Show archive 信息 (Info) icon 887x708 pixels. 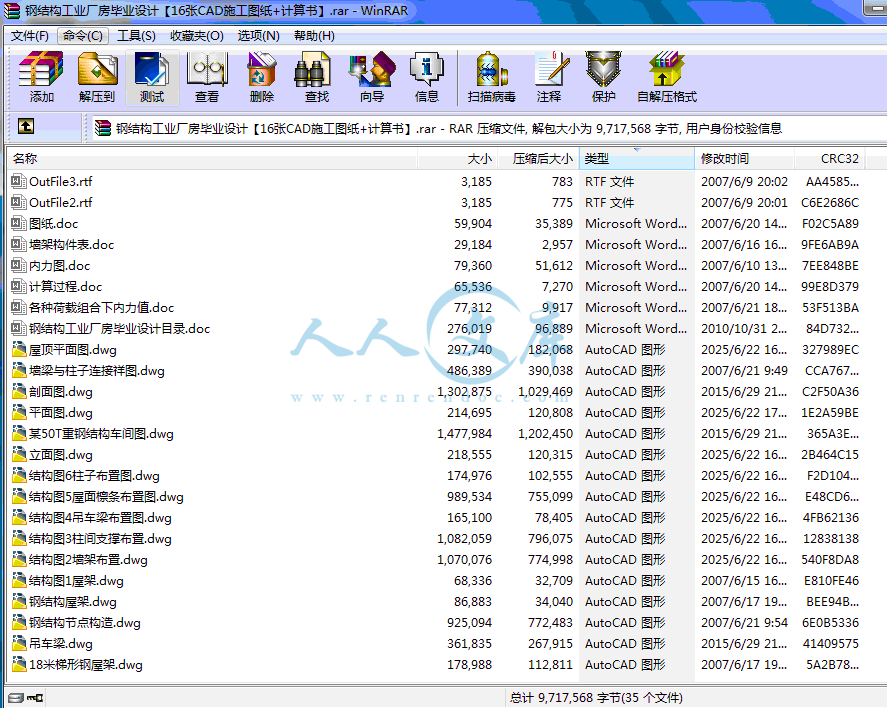pos(427,70)
